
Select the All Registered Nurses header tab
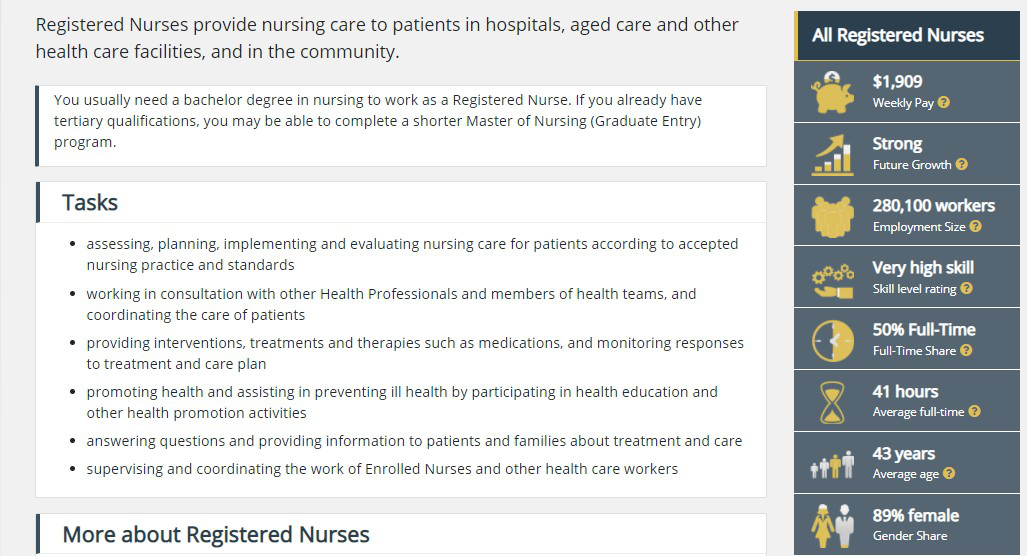coord(898,35)
